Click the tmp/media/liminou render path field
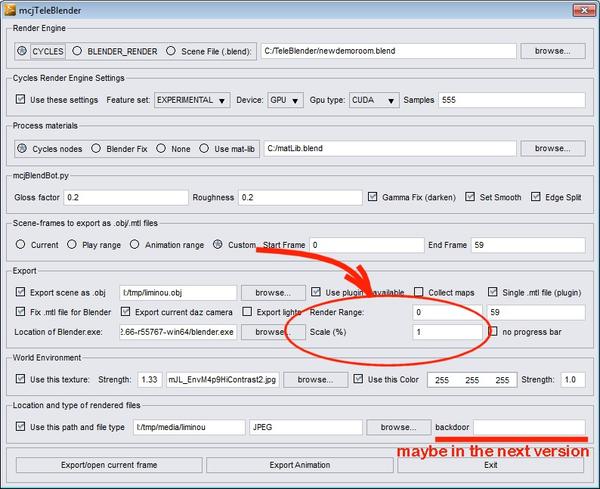Screen dimensions: 600x489 pyautogui.click(x=189, y=427)
